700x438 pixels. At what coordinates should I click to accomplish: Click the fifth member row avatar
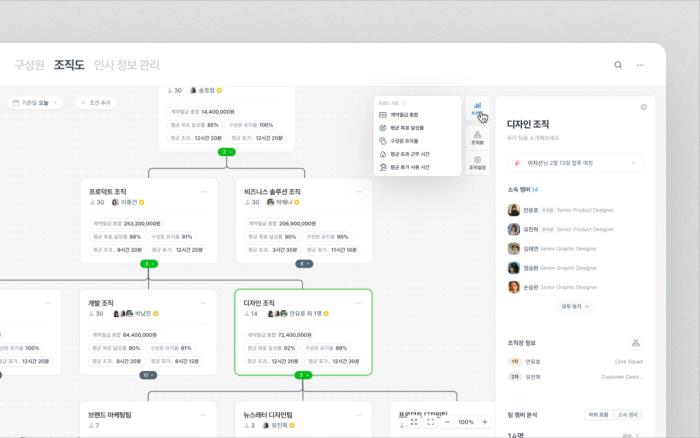(x=514, y=287)
